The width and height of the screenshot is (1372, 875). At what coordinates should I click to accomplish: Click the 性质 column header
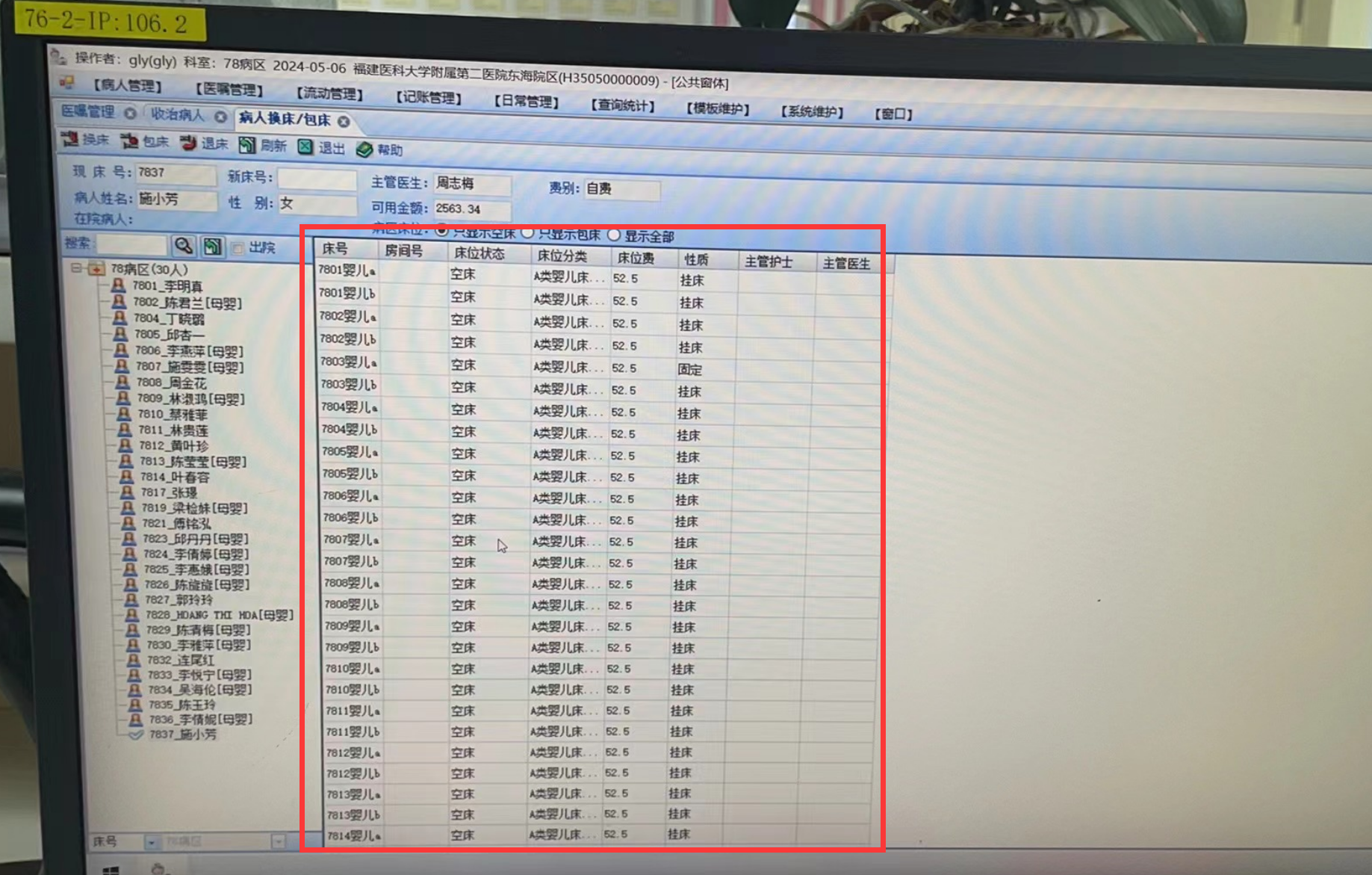pyautogui.click(x=708, y=260)
